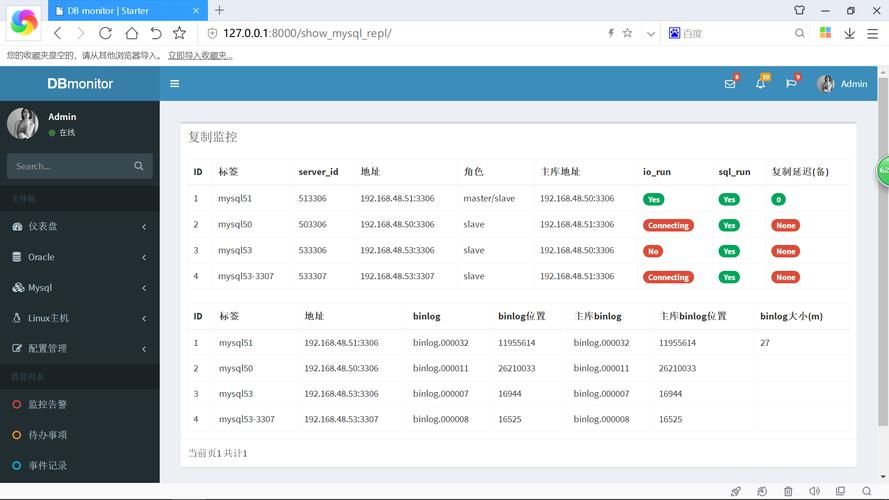Click the io_run Yes badge for mysql51
Screen dimensions: 889x500
tap(654, 199)
